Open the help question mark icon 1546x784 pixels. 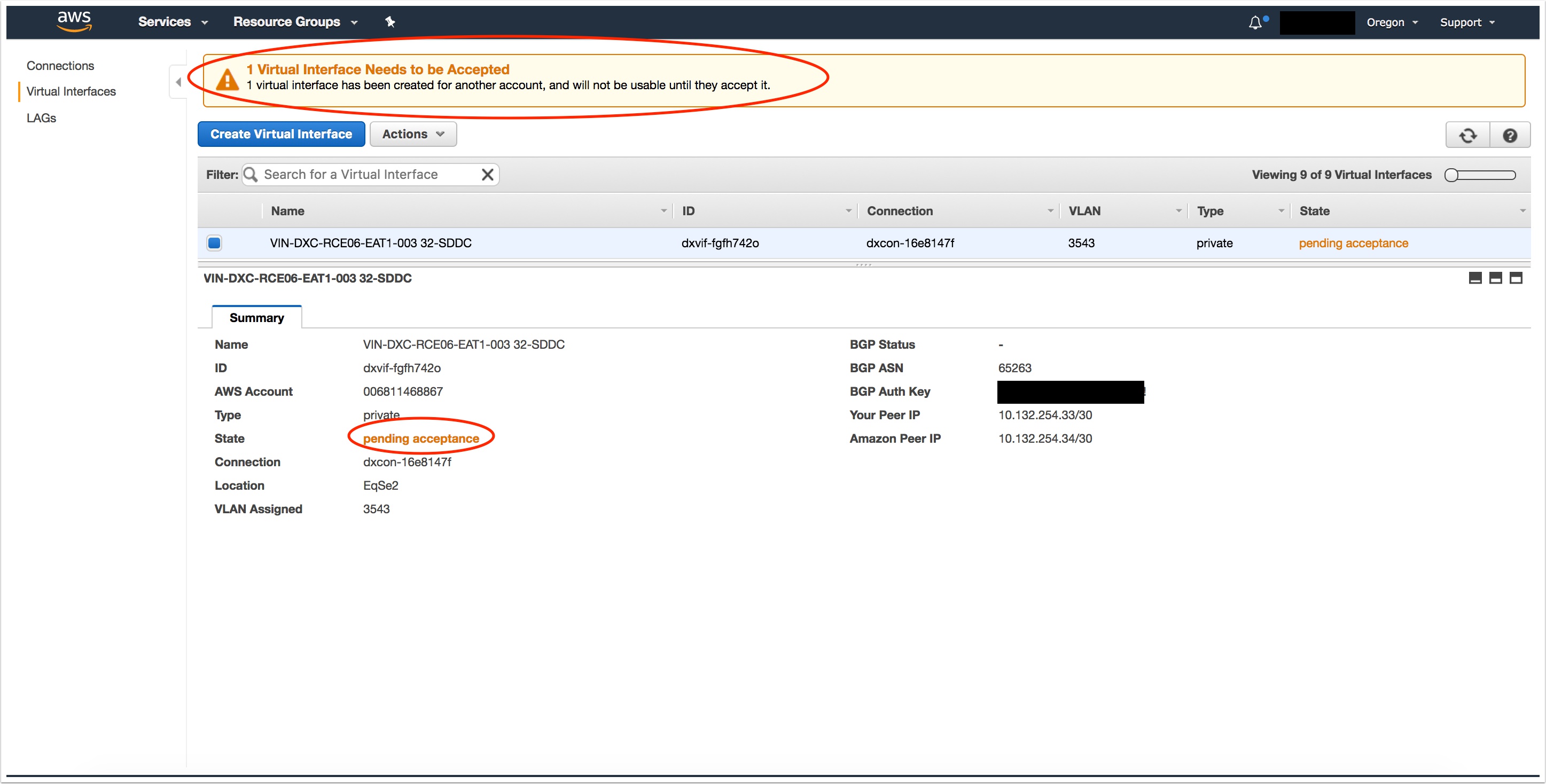click(1509, 136)
